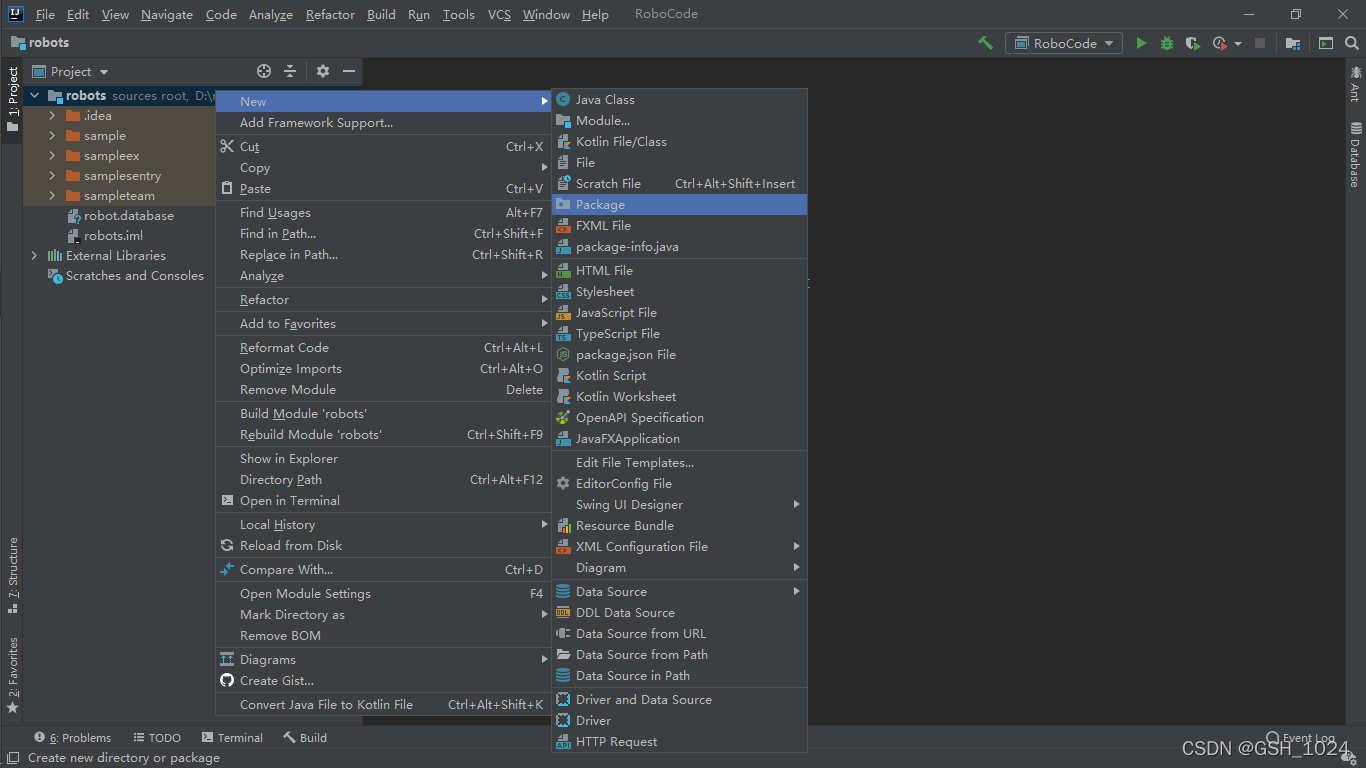Run with coverage shield icon

(x=1192, y=43)
